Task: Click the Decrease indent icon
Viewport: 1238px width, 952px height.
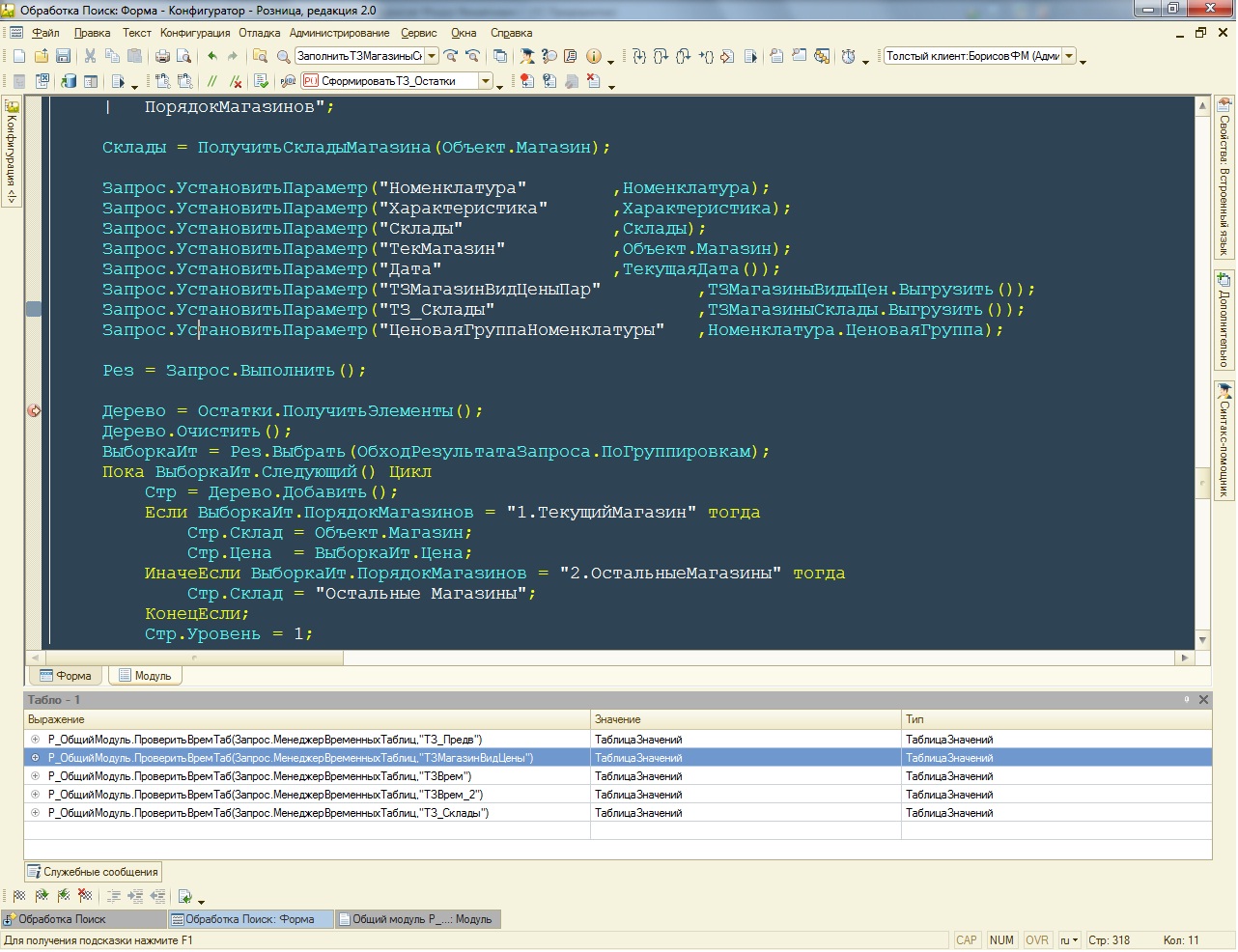Action: (x=157, y=896)
